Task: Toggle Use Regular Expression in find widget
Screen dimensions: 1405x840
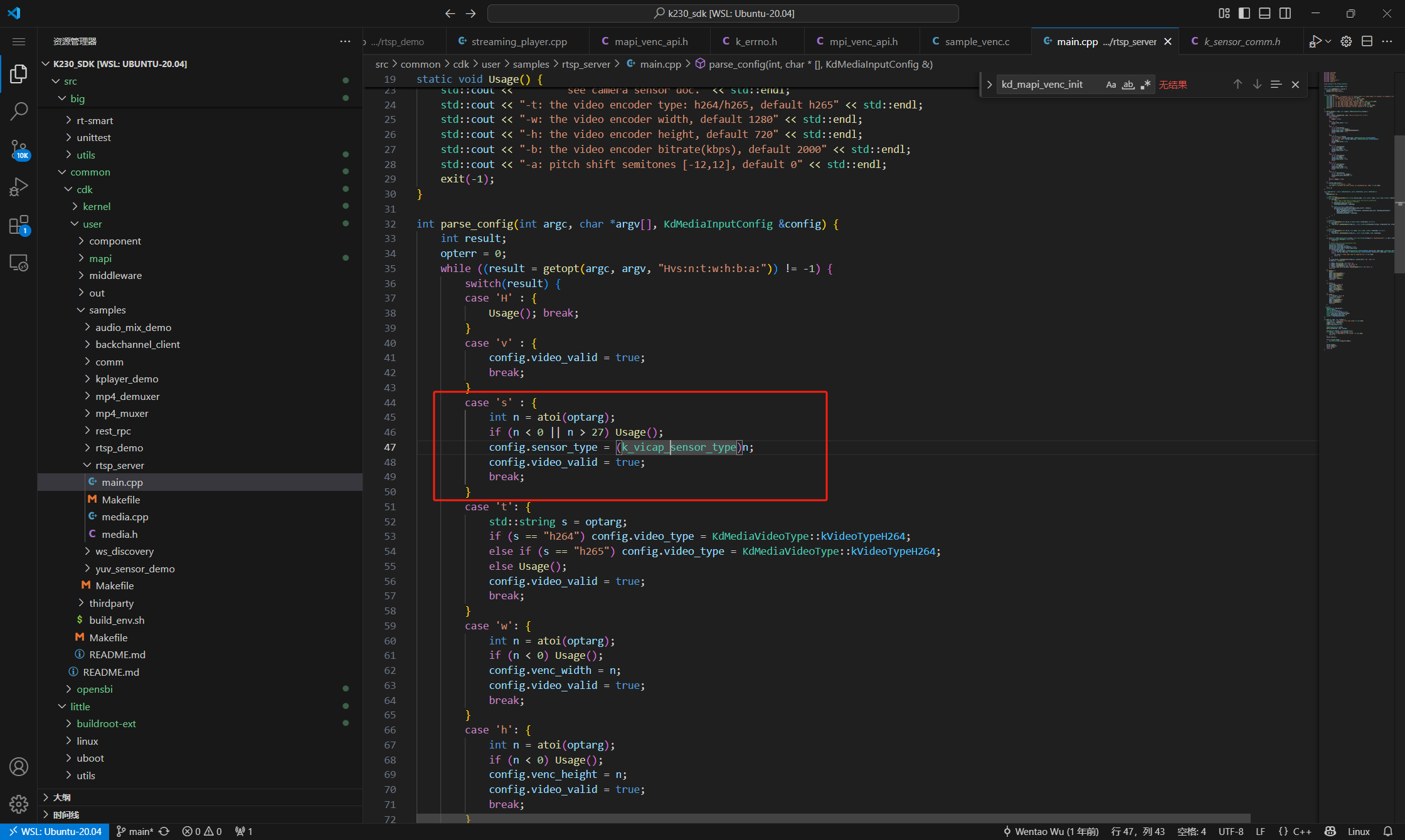Action: (1145, 85)
